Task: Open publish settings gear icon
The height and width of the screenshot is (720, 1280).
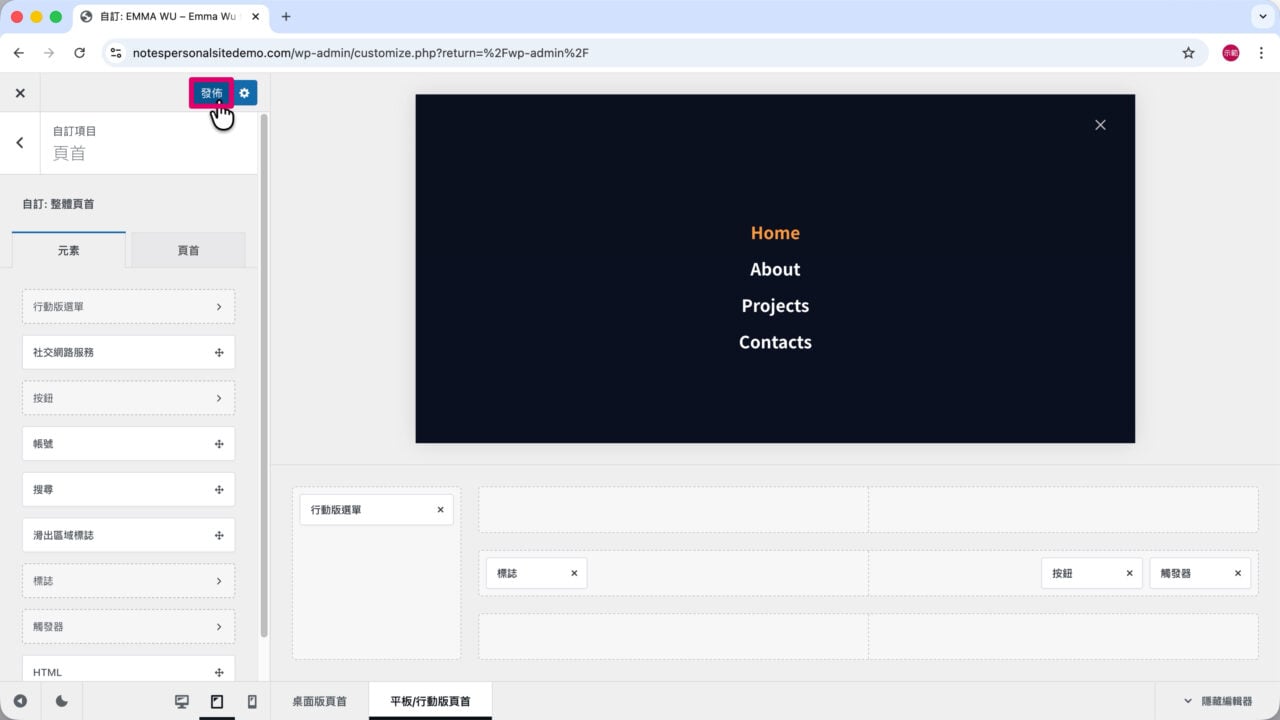Action: 244,93
